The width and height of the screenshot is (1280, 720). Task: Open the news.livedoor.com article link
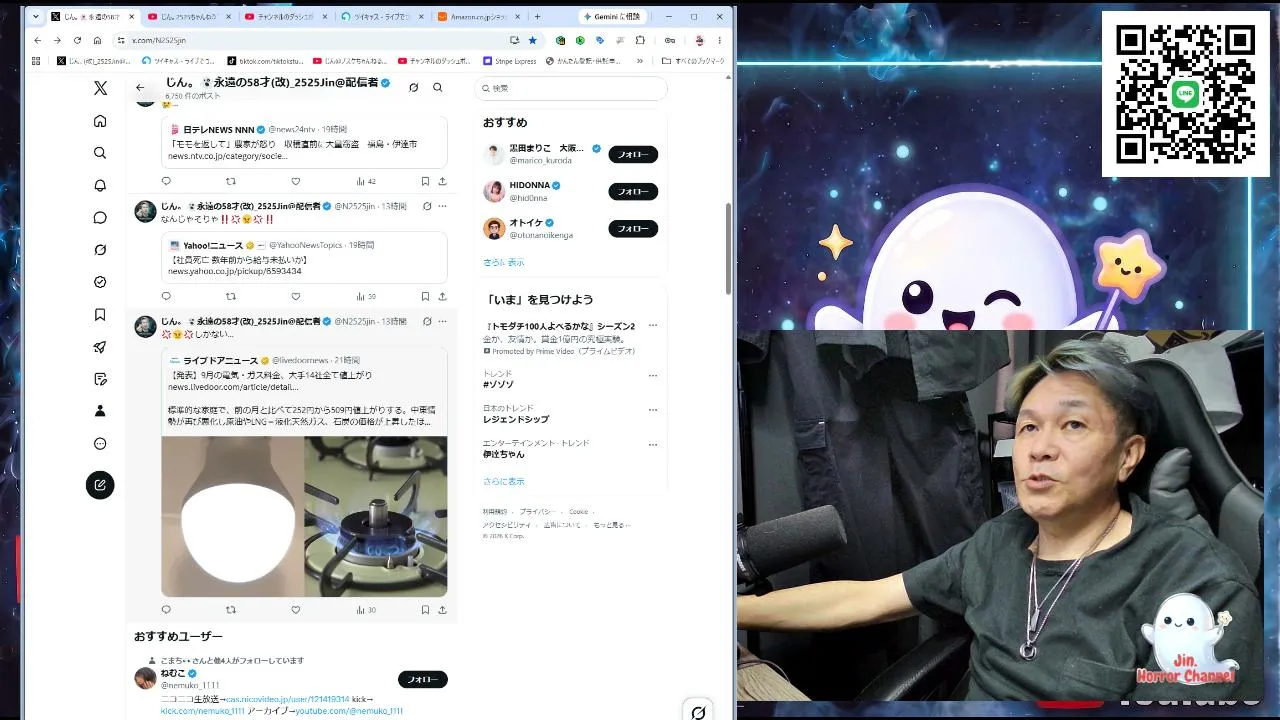(x=233, y=387)
